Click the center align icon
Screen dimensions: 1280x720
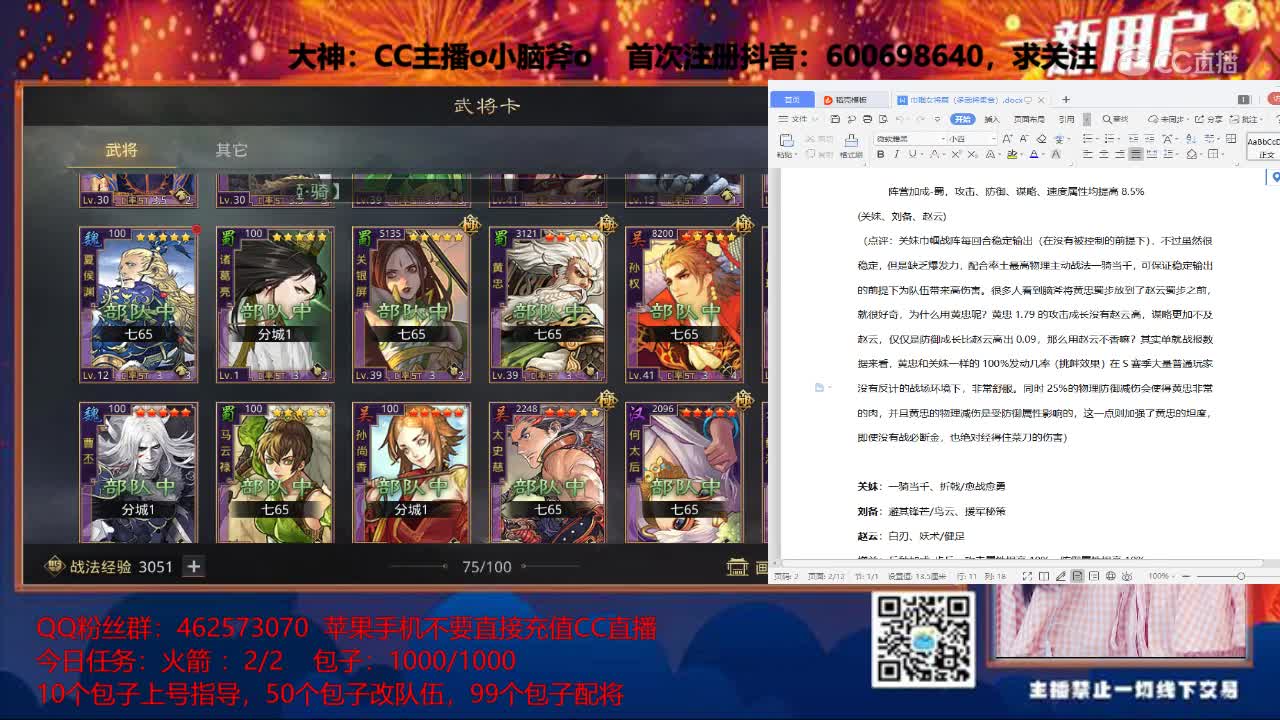1103,154
